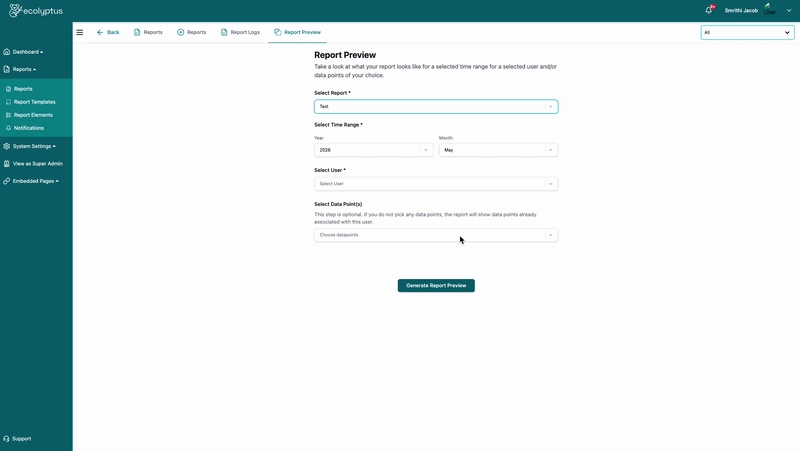Click the Report Logs tab icon
Screen dimensions: 800x451
click(x=224, y=32)
